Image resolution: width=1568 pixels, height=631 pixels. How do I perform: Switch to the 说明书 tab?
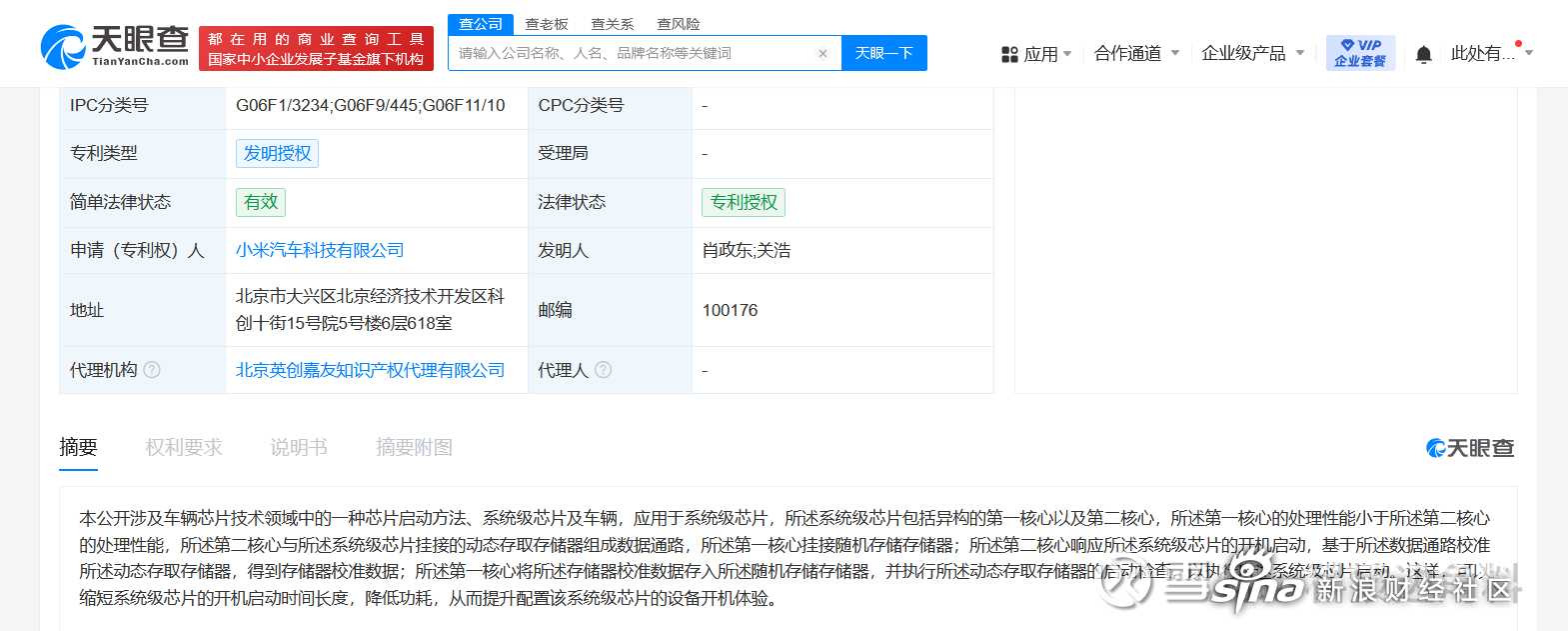[x=299, y=448]
